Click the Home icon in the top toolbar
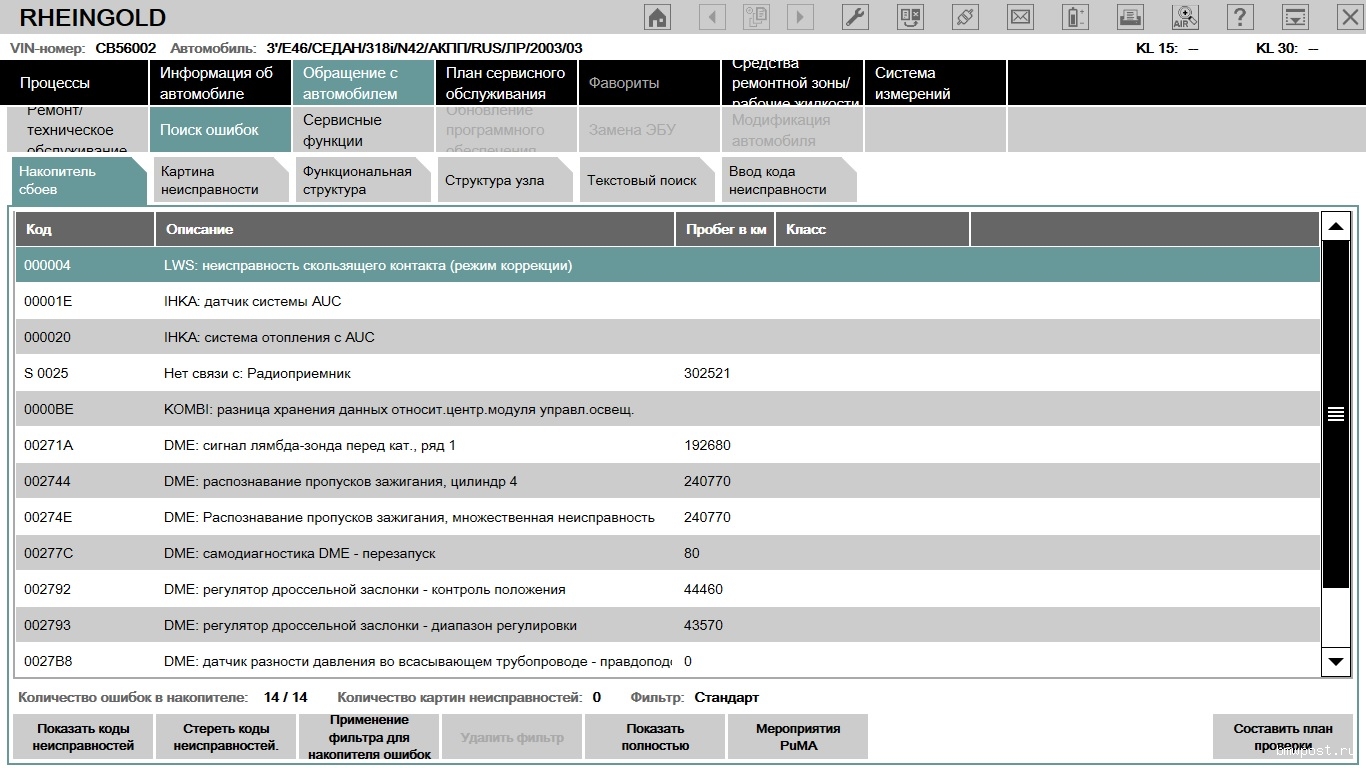 pos(657,17)
